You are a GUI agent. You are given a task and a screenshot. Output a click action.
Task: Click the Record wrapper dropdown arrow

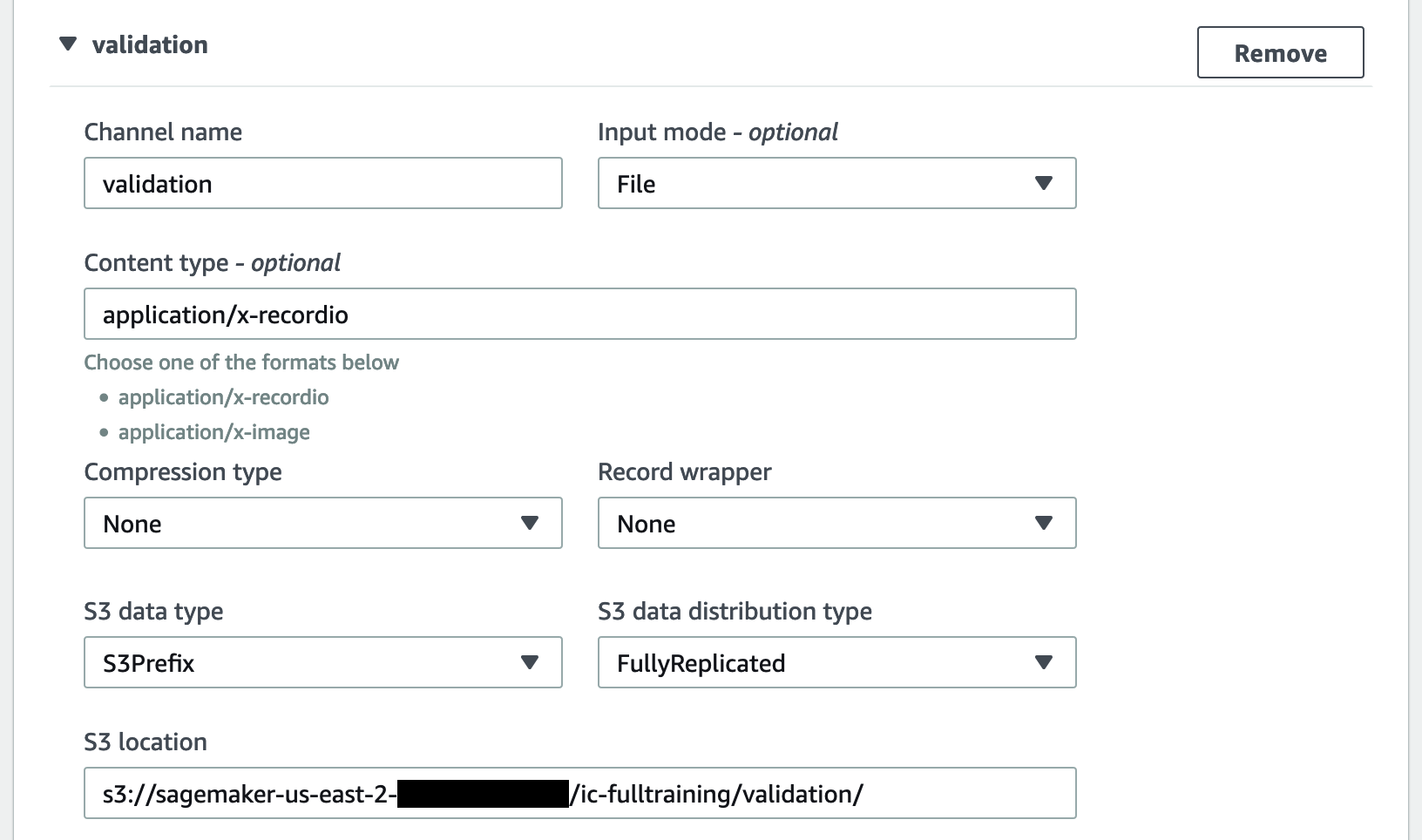pyautogui.click(x=1043, y=523)
